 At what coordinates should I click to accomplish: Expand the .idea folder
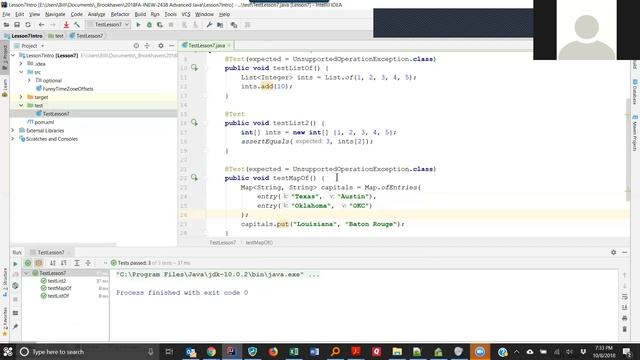[21, 64]
